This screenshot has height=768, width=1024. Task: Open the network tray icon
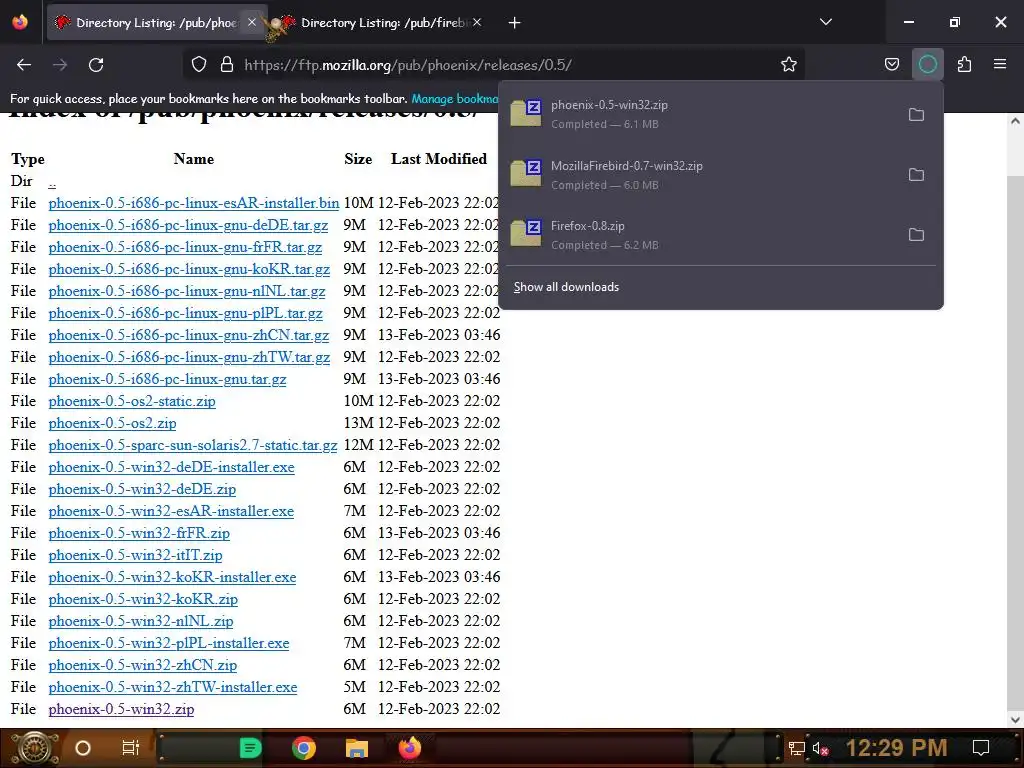pyautogui.click(x=797, y=748)
